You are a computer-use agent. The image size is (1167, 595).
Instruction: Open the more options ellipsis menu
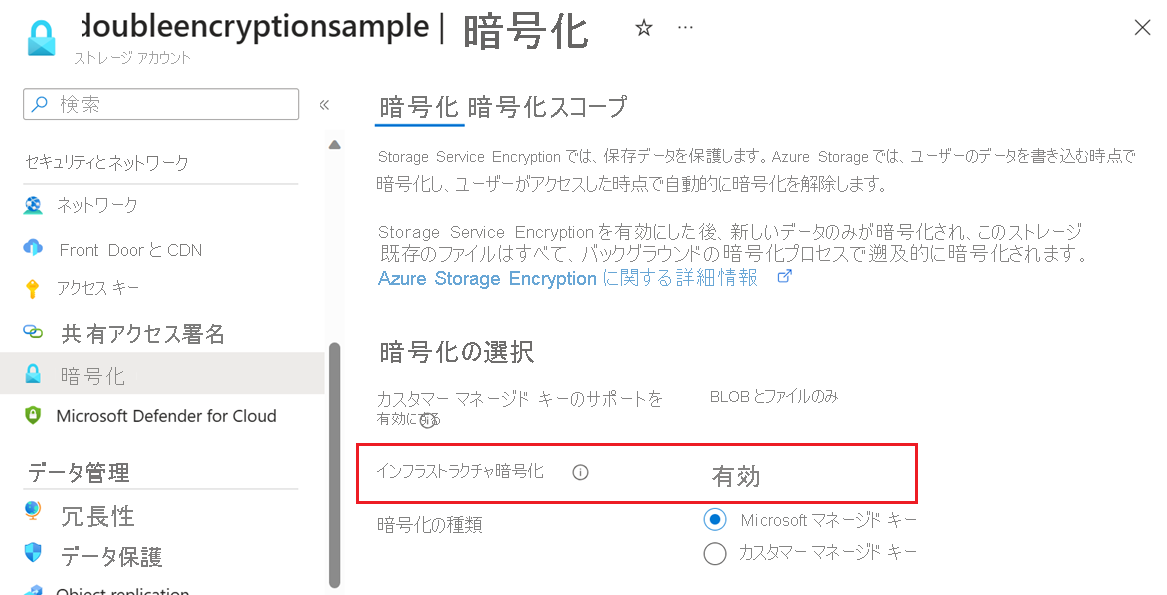(x=686, y=27)
